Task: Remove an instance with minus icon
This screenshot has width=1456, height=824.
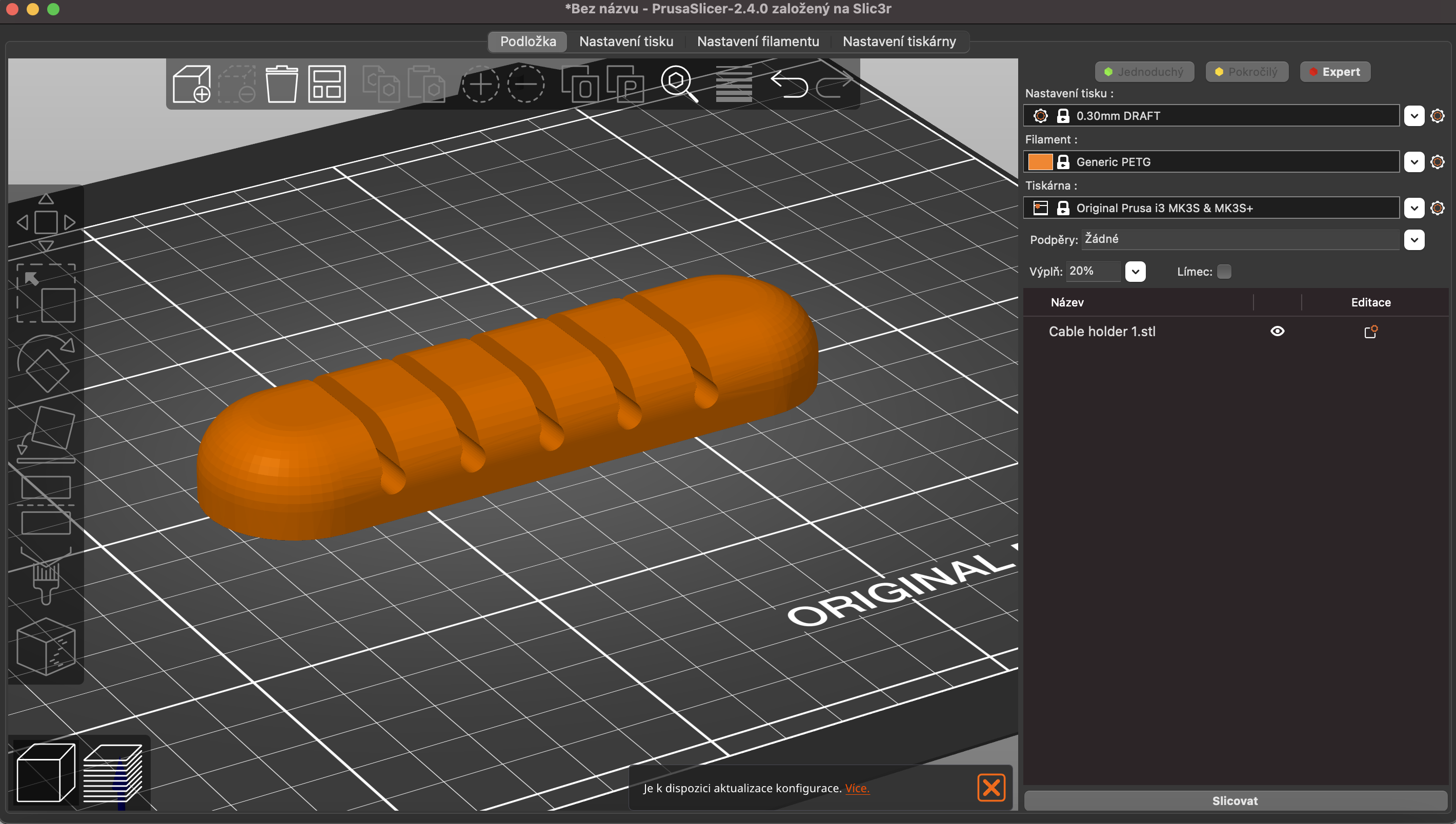Action: coord(526,85)
